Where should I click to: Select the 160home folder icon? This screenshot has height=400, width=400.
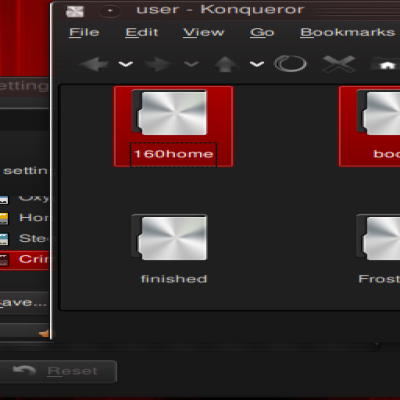tap(169, 112)
